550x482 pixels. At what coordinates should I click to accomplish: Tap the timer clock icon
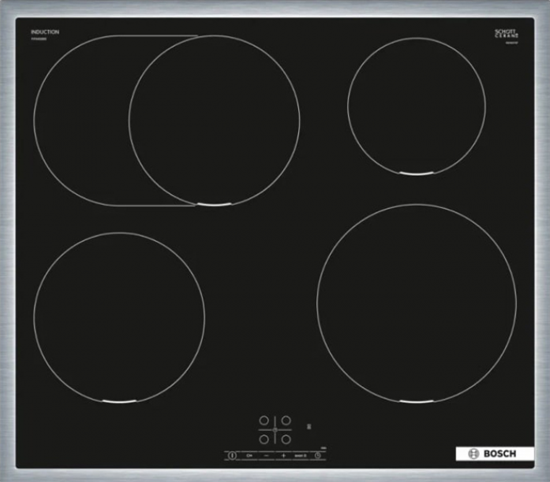click(x=317, y=455)
